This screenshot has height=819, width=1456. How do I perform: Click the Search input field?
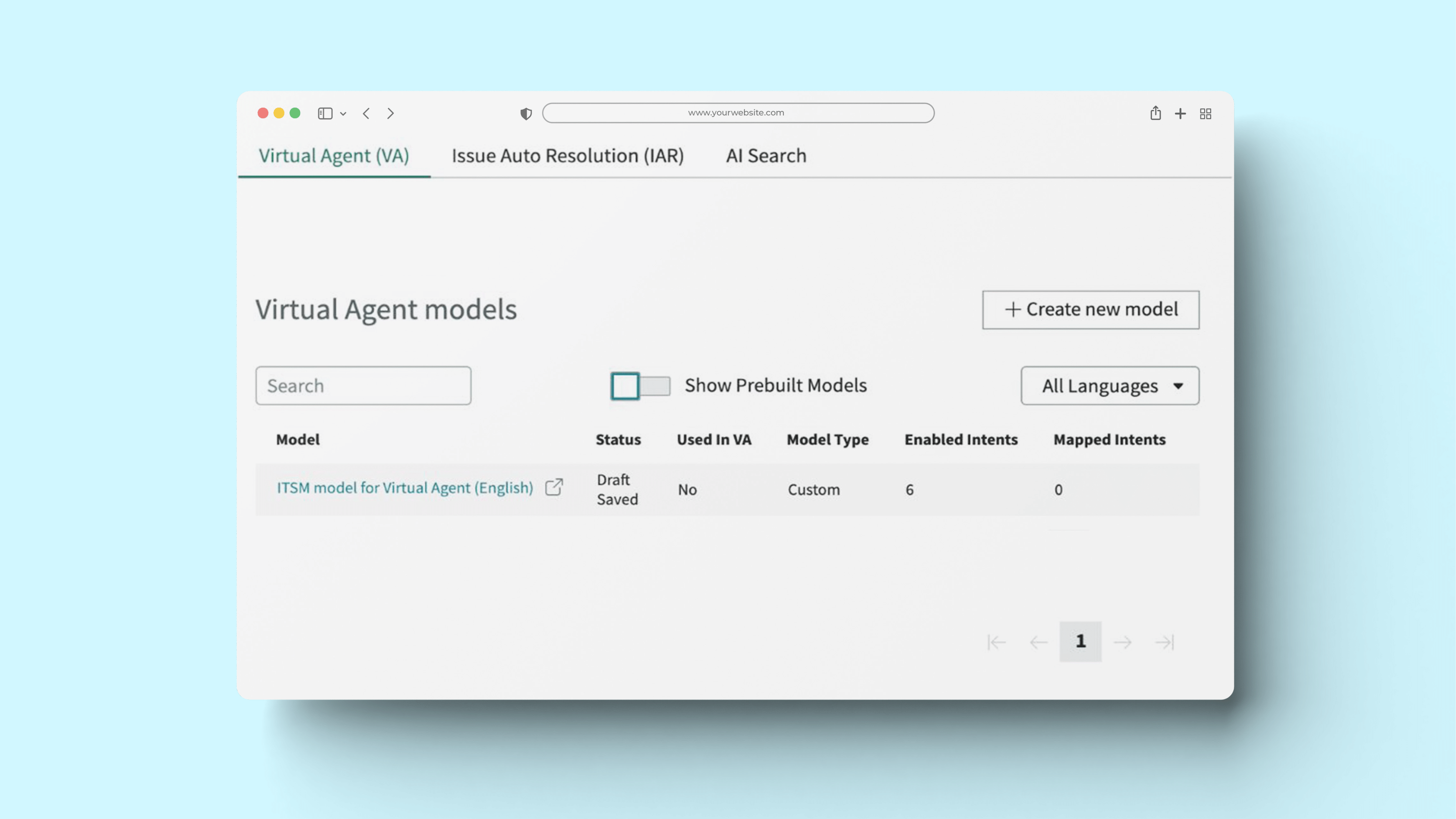tap(363, 385)
